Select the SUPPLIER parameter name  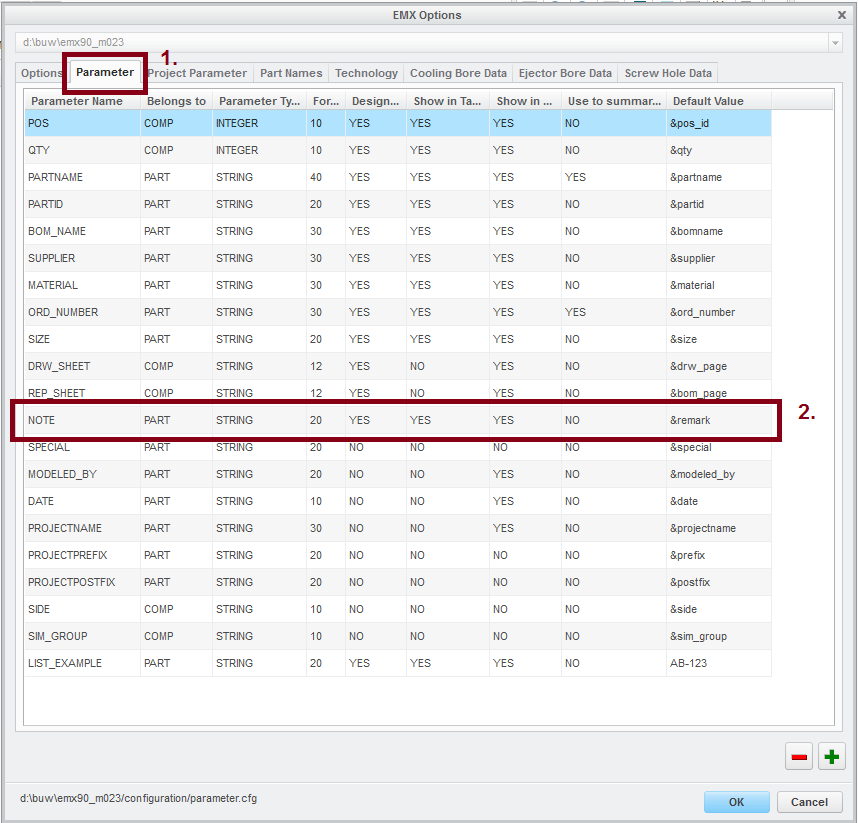point(51,258)
